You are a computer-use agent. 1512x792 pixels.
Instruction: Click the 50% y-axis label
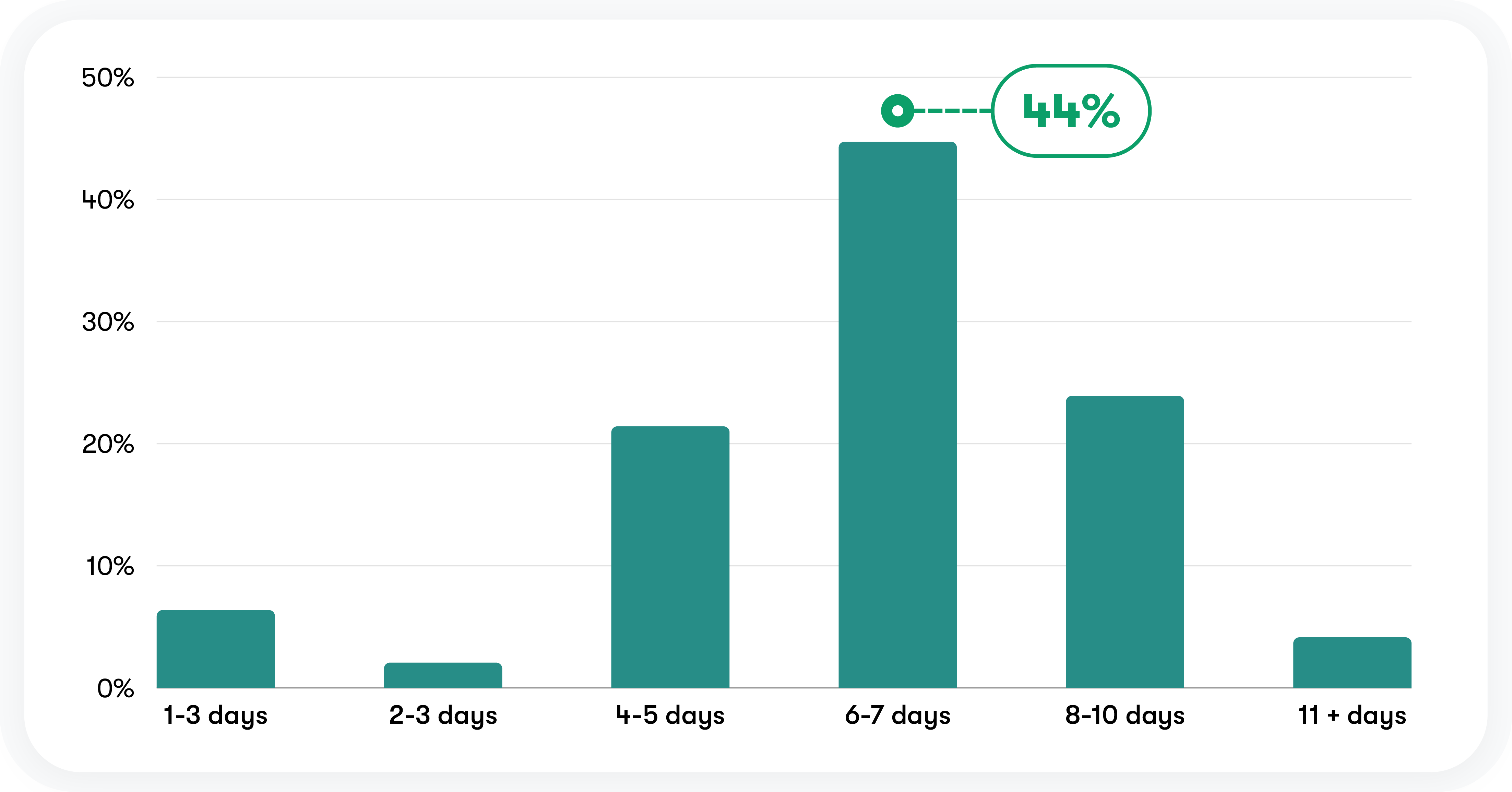click(108, 78)
